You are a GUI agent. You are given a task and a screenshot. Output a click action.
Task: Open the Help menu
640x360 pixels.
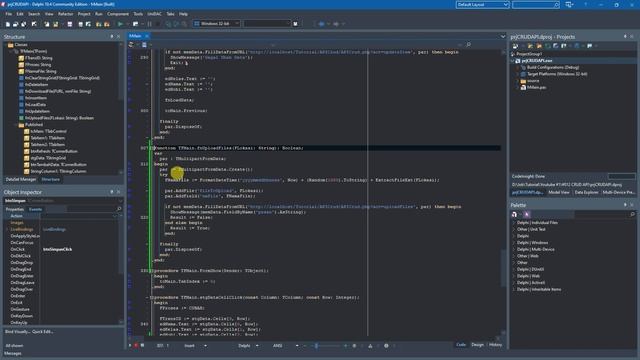[183, 14]
